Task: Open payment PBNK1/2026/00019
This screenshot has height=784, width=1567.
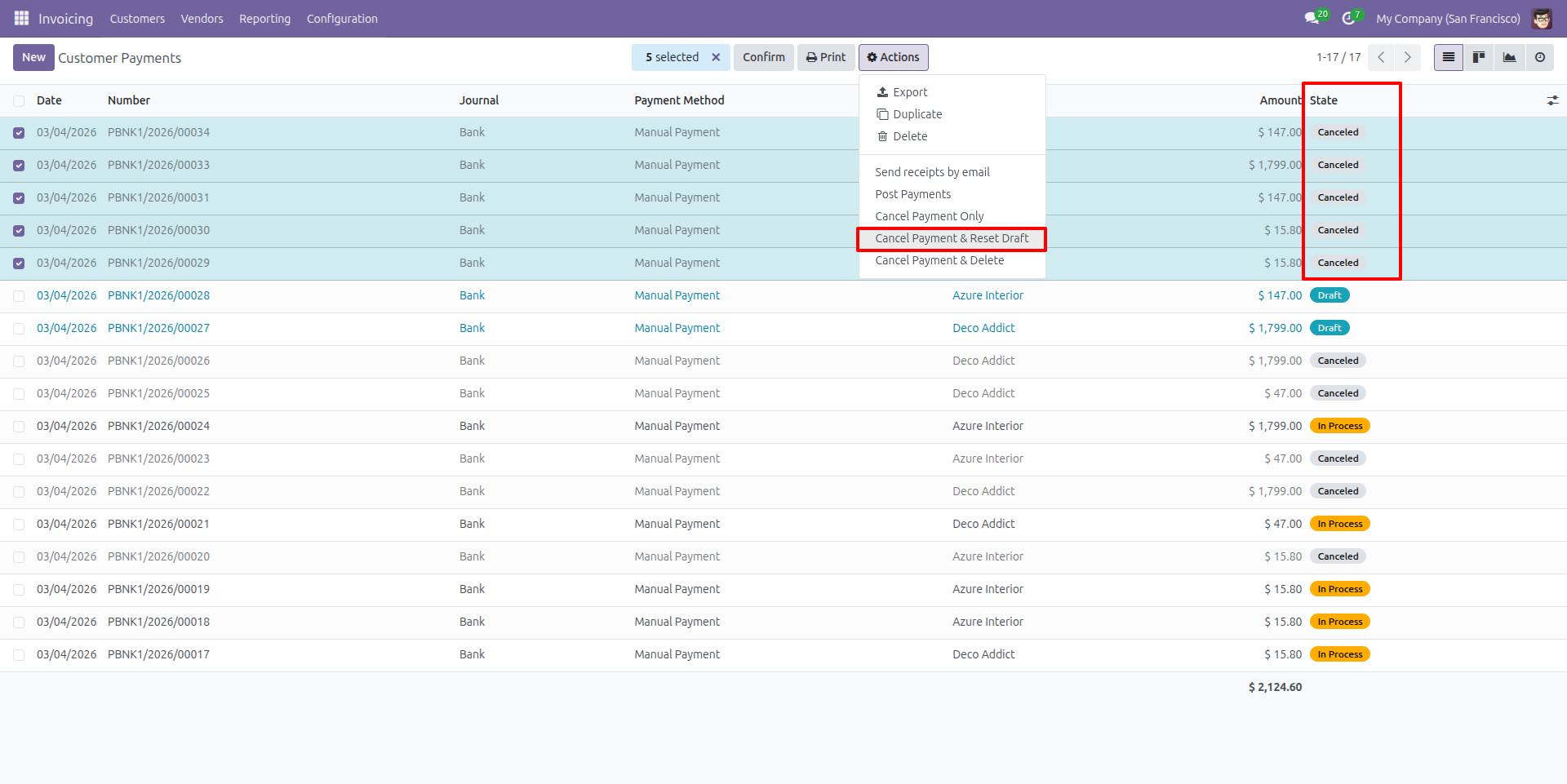Action: point(158,589)
